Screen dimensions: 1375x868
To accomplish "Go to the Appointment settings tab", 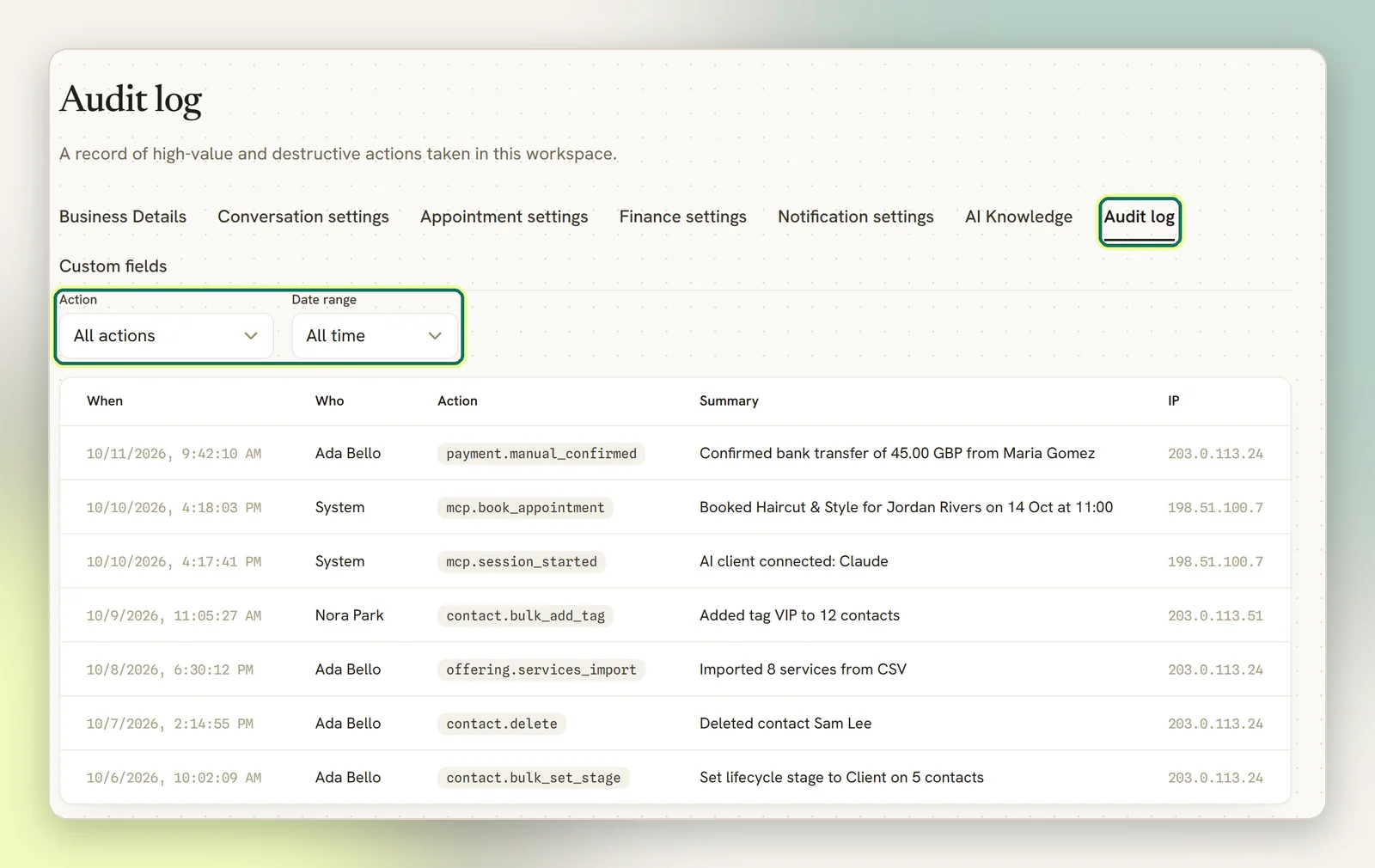I will (x=504, y=217).
